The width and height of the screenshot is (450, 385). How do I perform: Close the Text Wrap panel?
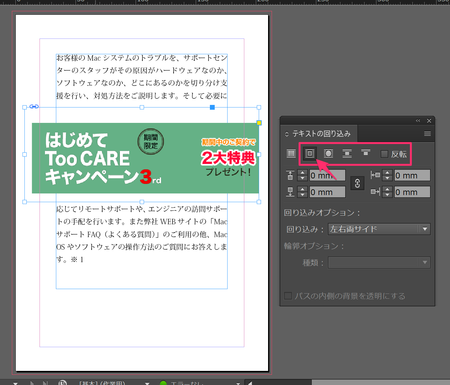(x=429, y=121)
